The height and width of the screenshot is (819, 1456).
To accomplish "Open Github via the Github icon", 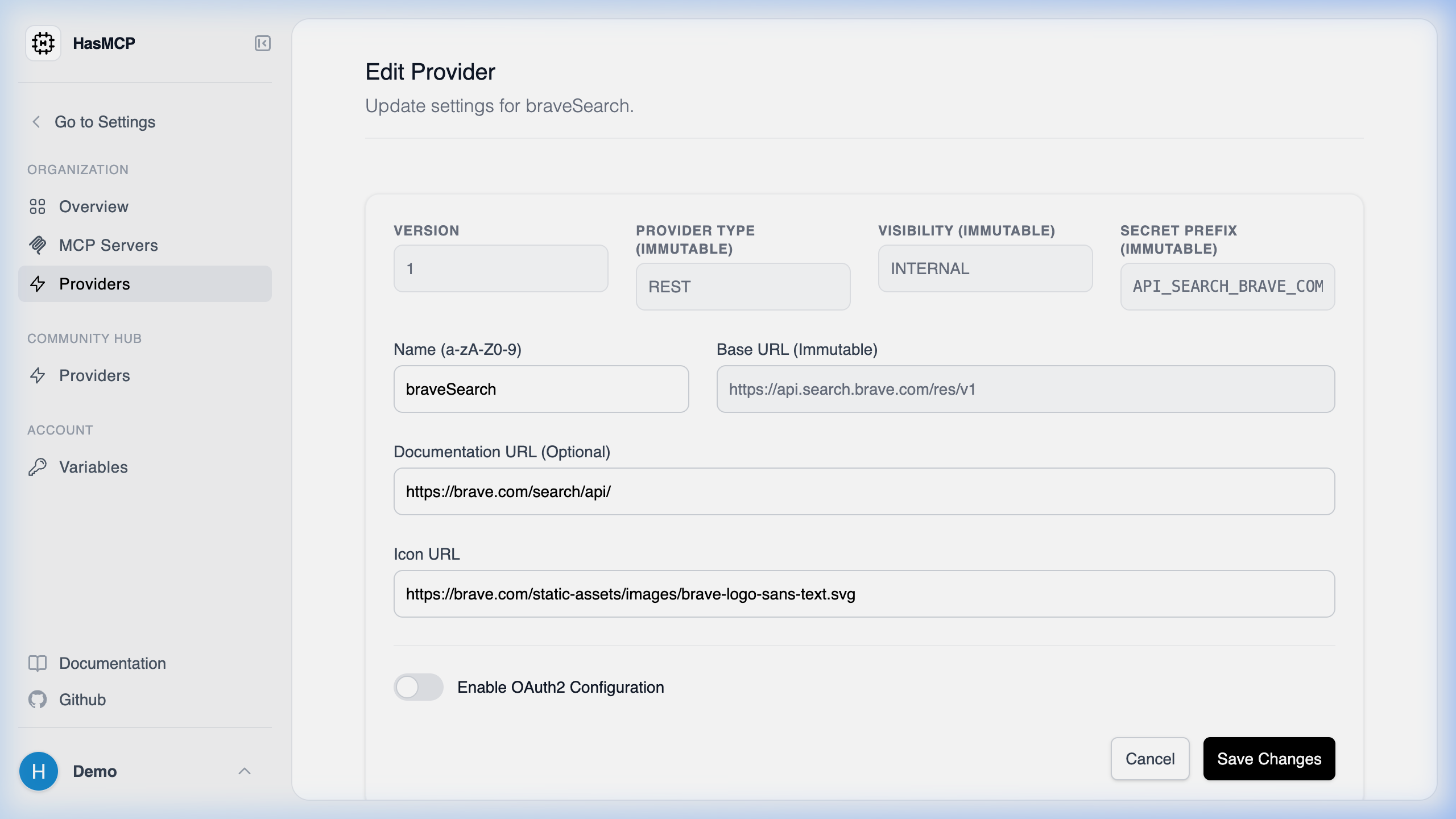I will 38,700.
